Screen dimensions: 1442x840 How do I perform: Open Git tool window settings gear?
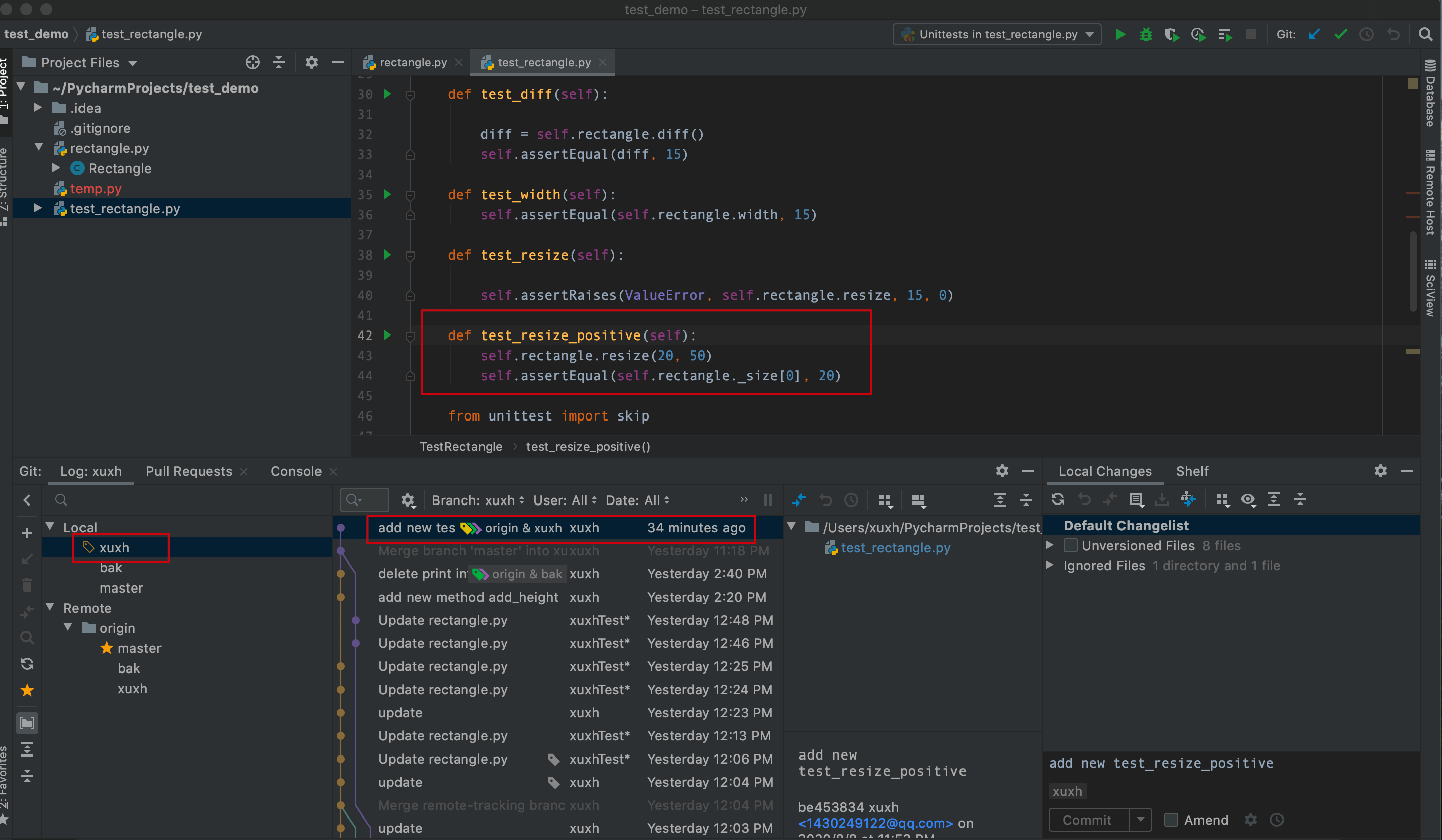click(x=1001, y=471)
